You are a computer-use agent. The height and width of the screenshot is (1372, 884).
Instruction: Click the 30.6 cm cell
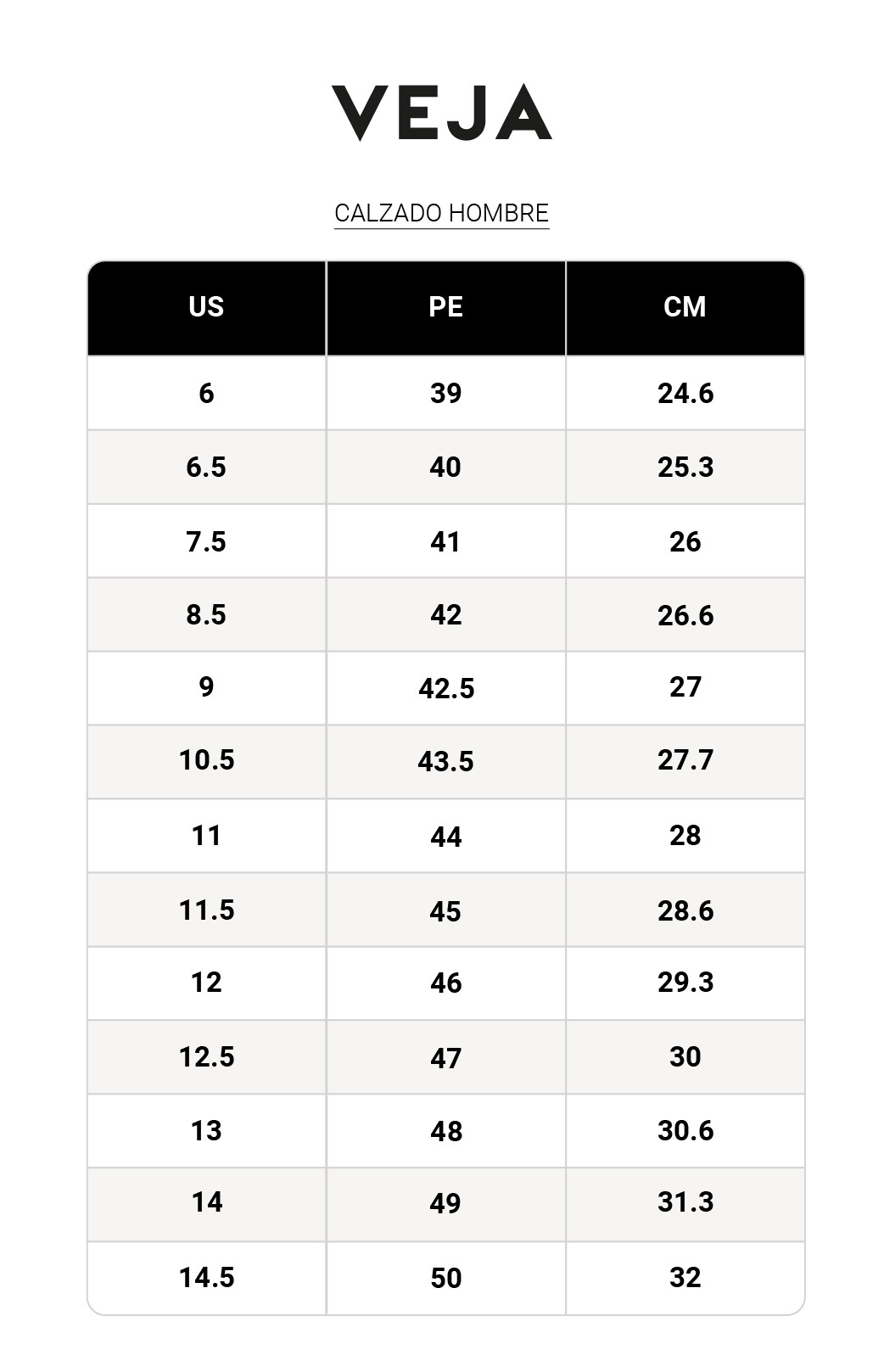point(685,1131)
